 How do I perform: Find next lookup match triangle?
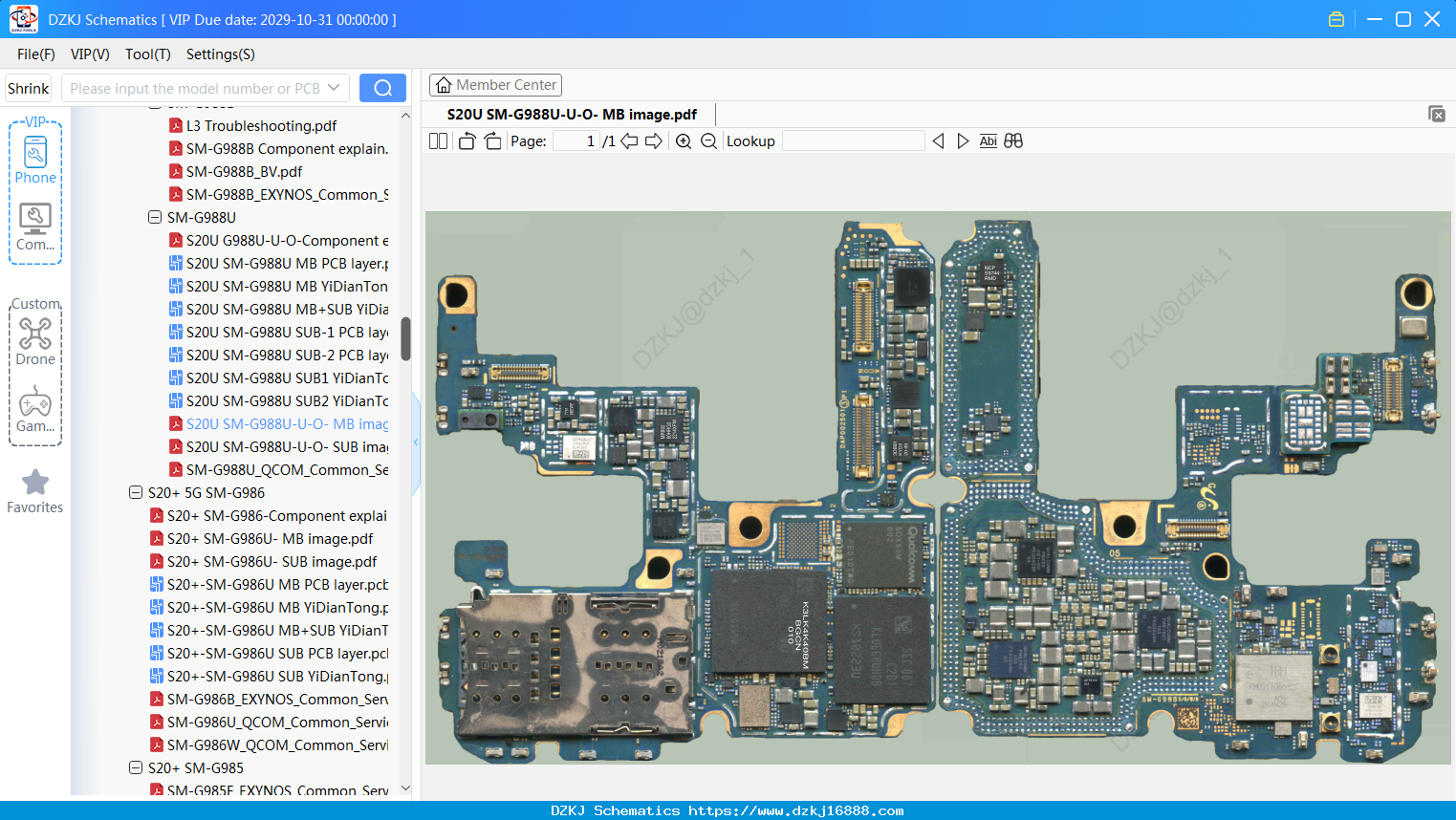click(x=963, y=141)
